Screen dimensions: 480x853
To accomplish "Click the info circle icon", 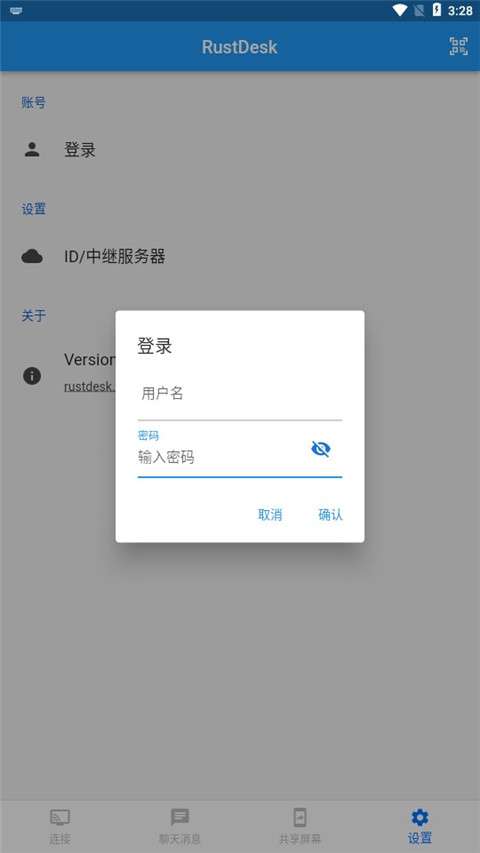I will click(32, 375).
